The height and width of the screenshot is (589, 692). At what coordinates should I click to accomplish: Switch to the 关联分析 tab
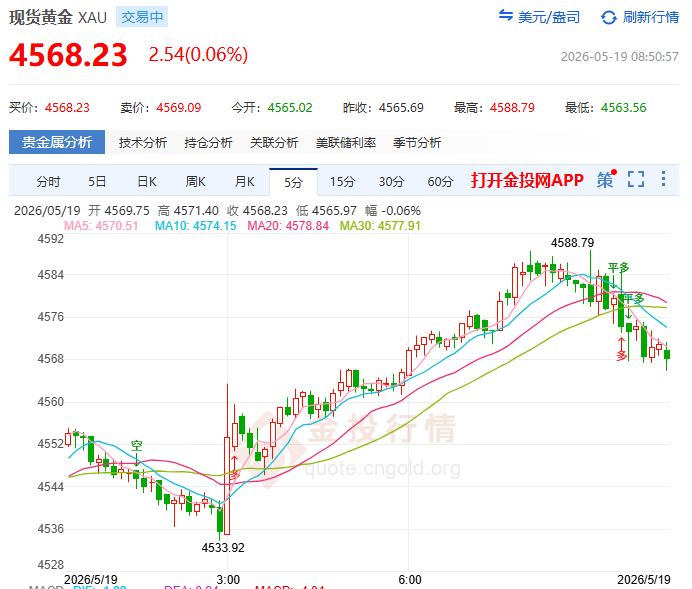pyautogui.click(x=274, y=143)
